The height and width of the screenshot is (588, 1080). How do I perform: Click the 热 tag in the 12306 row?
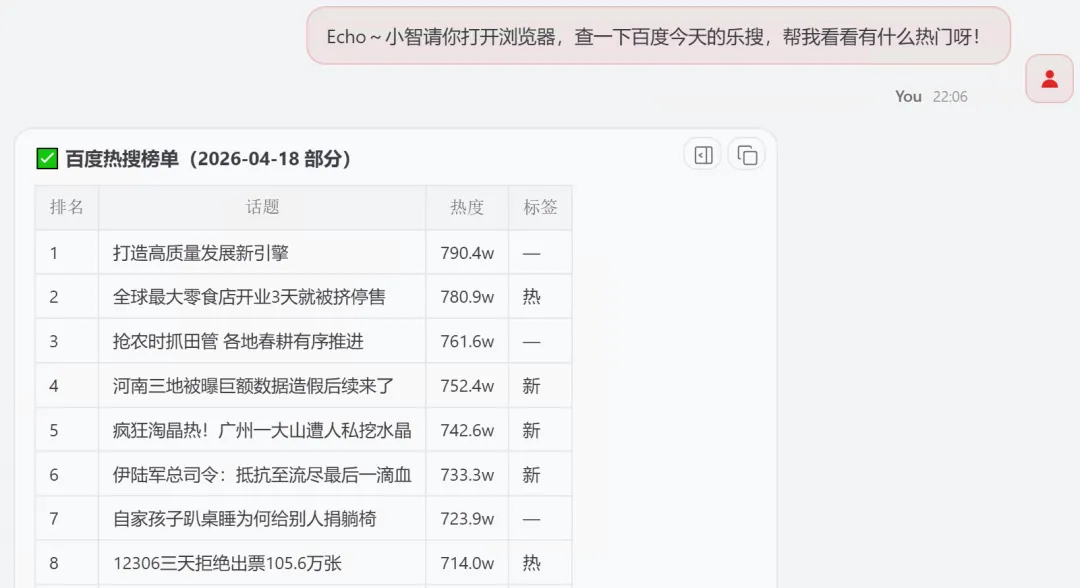(x=531, y=563)
